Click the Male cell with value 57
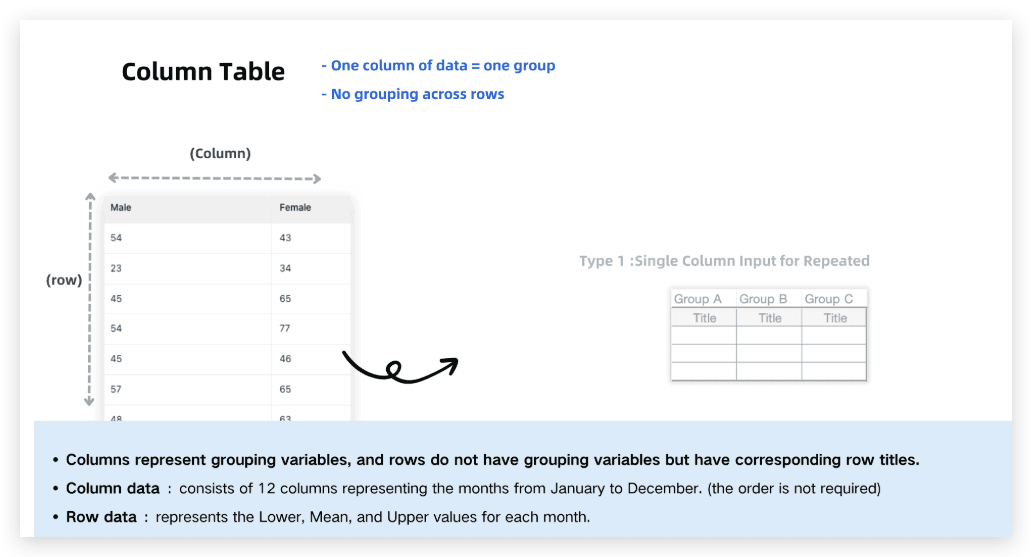Screen dimensions: 1032x557 (x=188, y=389)
